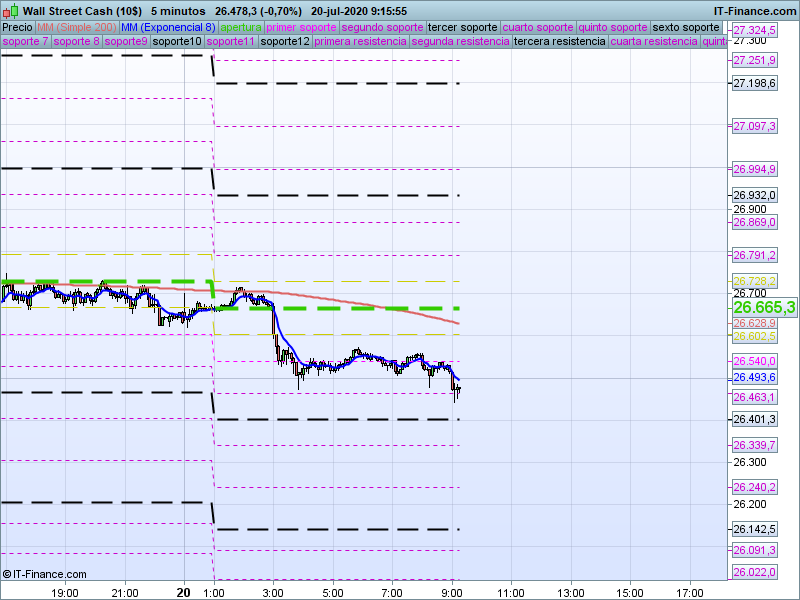Screen dimensions: 800x600
Task: Select the 'Precio' indicator label
Action: 18,27
